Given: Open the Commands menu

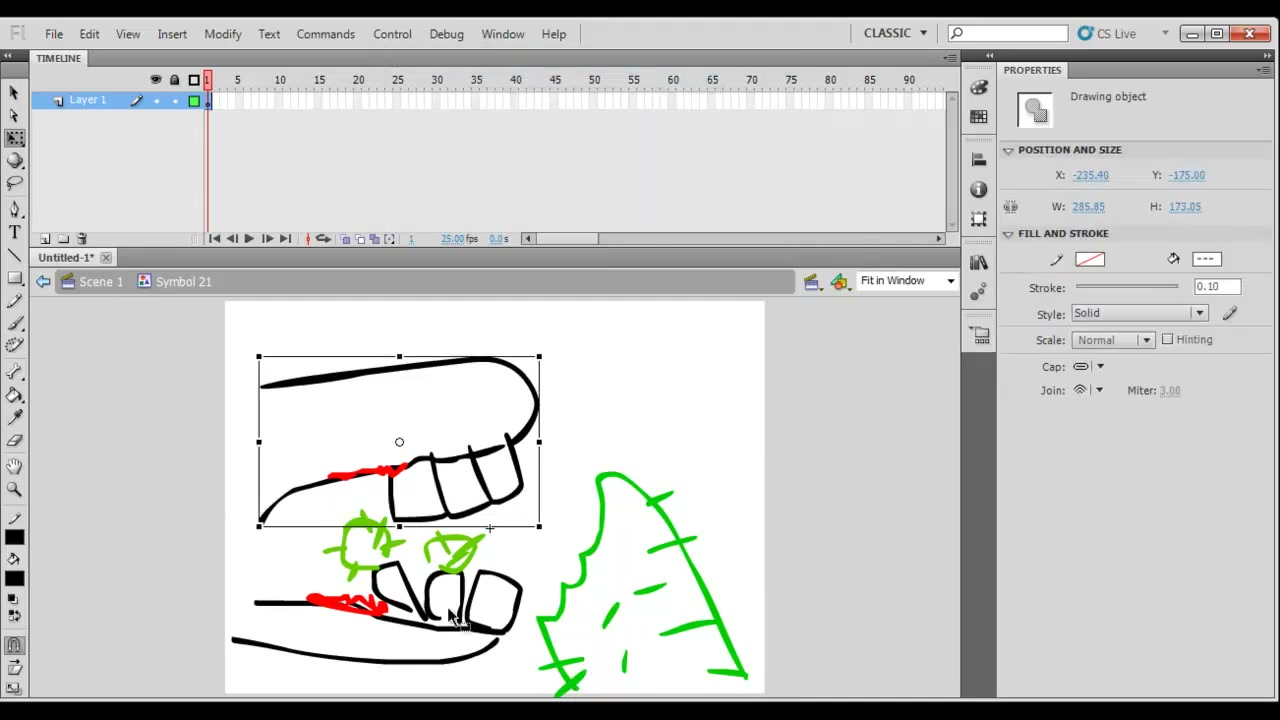Looking at the screenshot, I should [x=325, y=34].
